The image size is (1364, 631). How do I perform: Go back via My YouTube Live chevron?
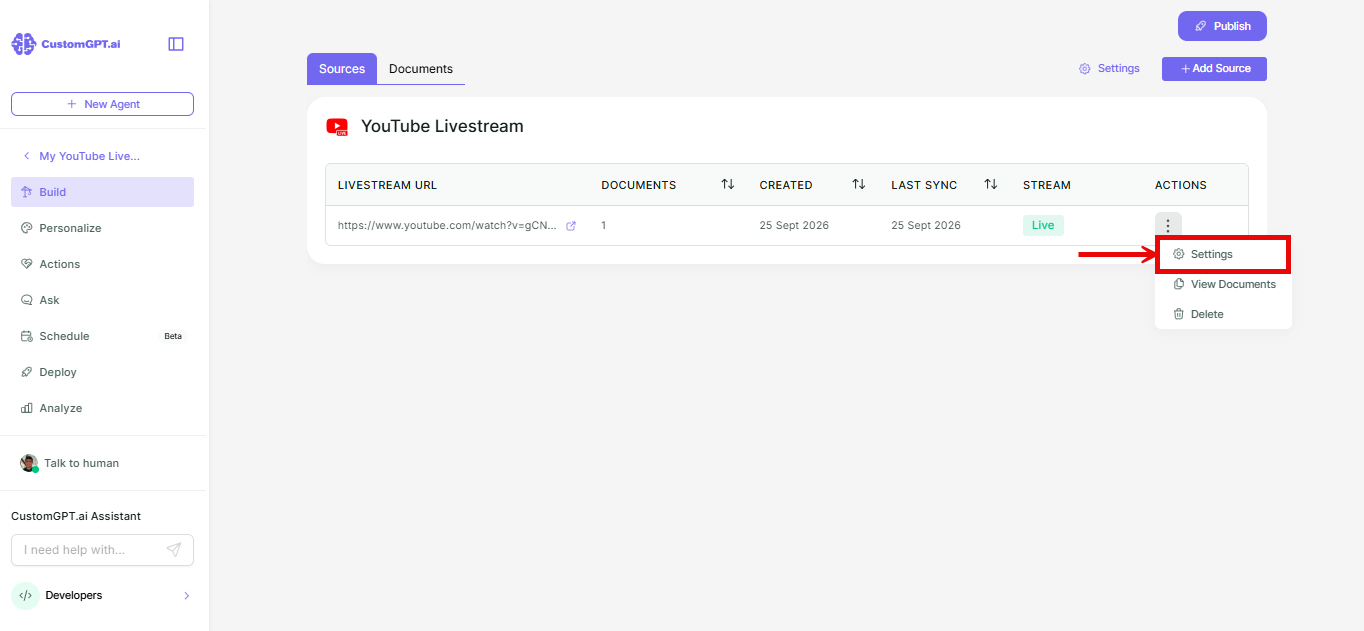tap(26, 156)
